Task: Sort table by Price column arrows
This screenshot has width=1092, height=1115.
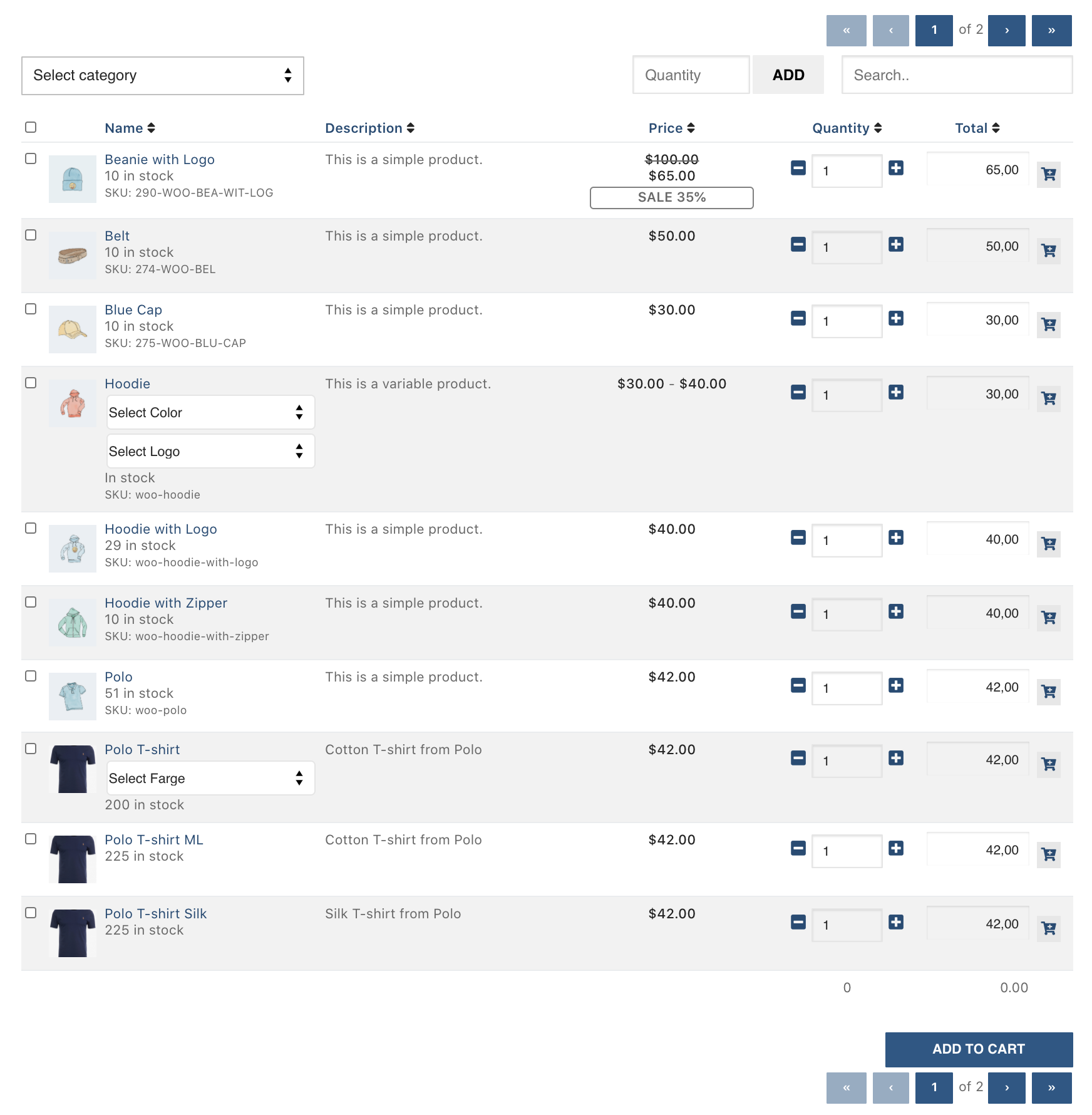Action: click(x=691, y=128)
